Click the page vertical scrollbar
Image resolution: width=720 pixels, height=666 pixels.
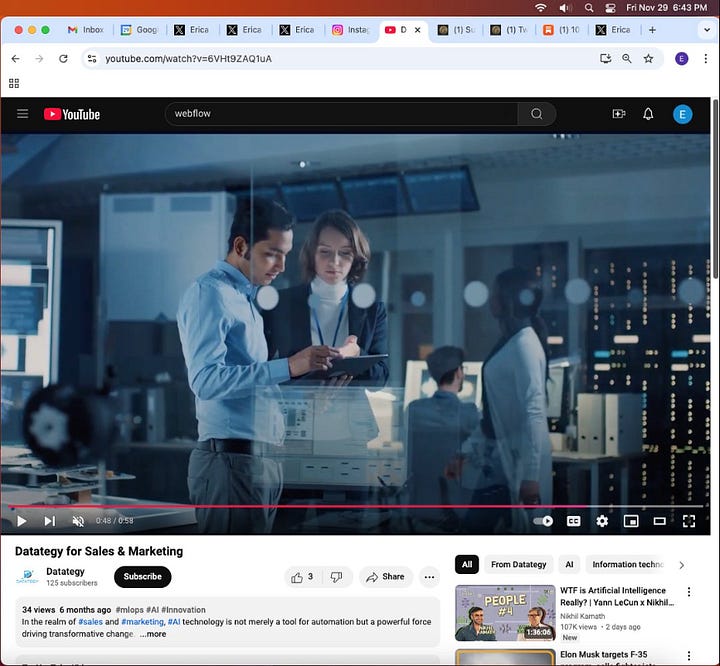click(715, 188)
